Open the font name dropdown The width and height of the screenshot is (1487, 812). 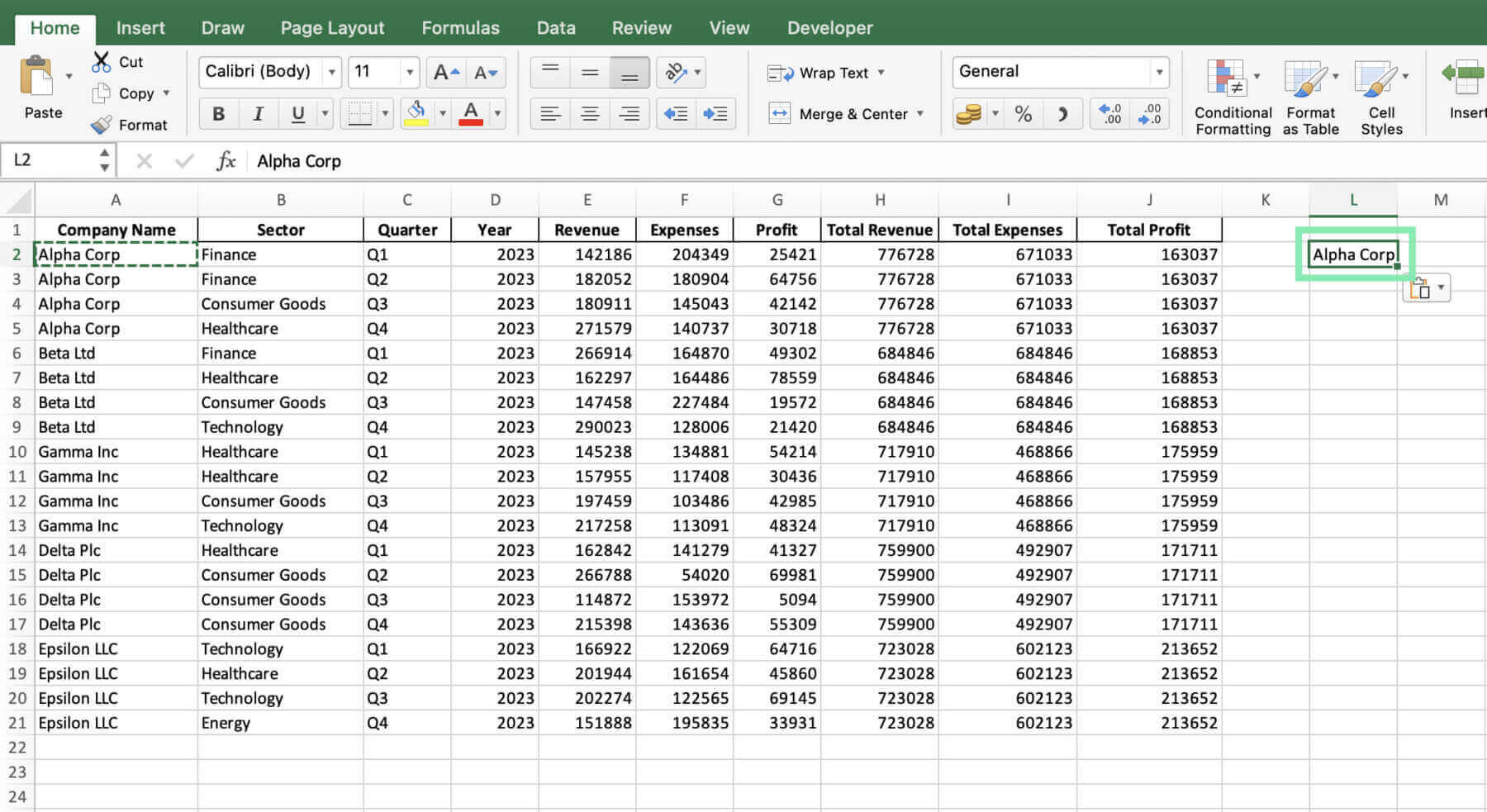[331, 72]
